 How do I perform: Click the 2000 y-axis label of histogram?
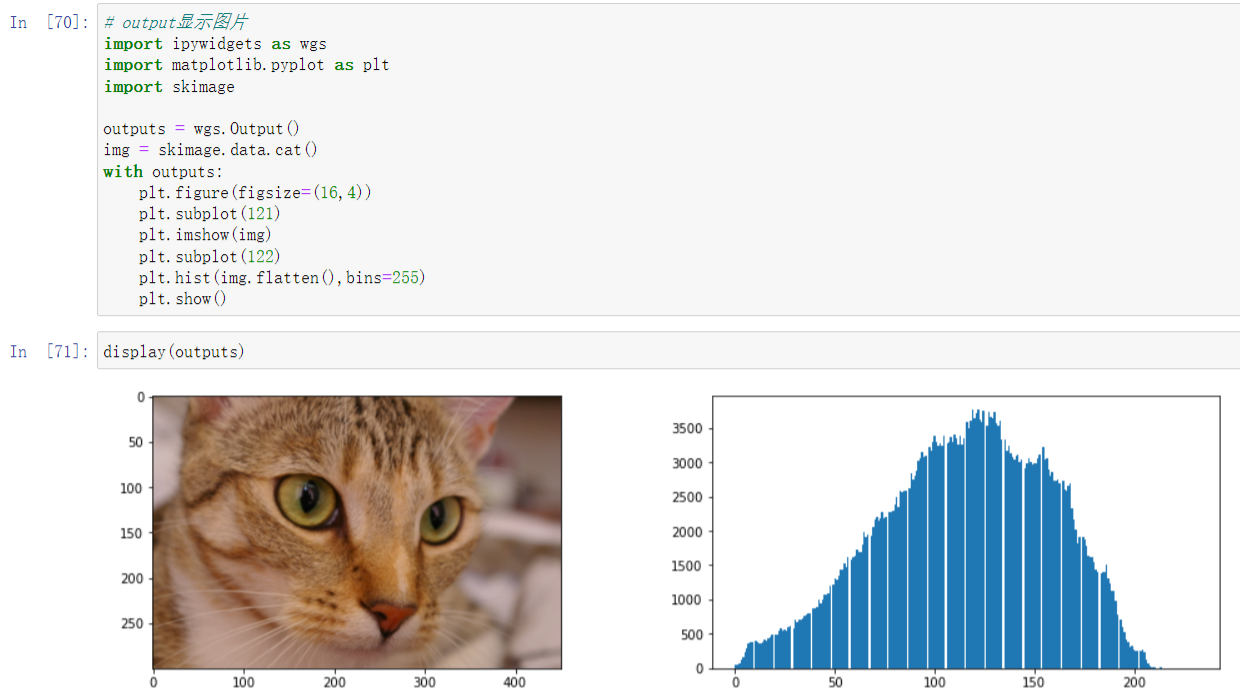[x=686, y=532]
